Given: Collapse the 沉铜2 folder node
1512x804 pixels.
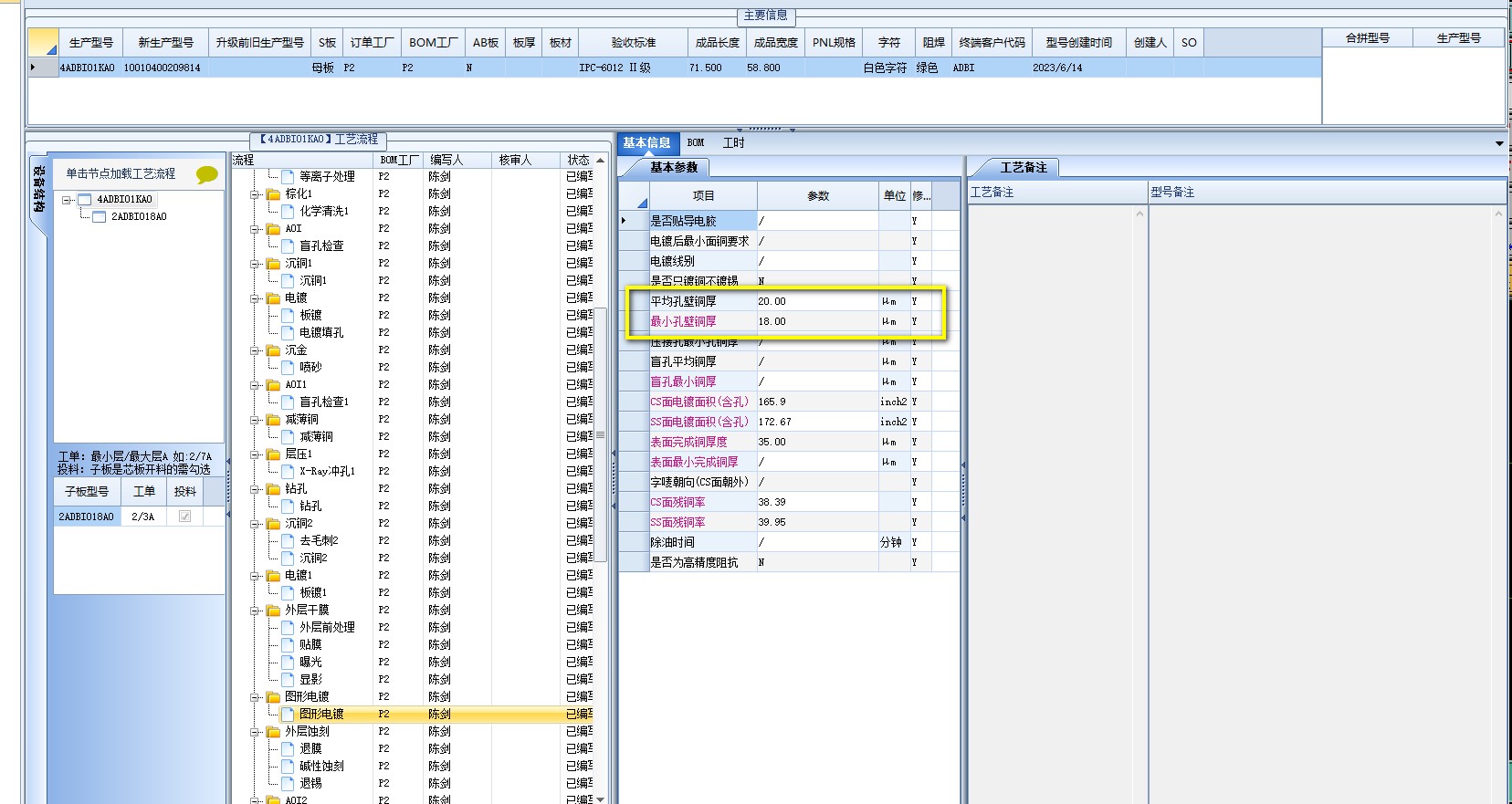Looking at the screenshot, I should click(x=255, y=524).
